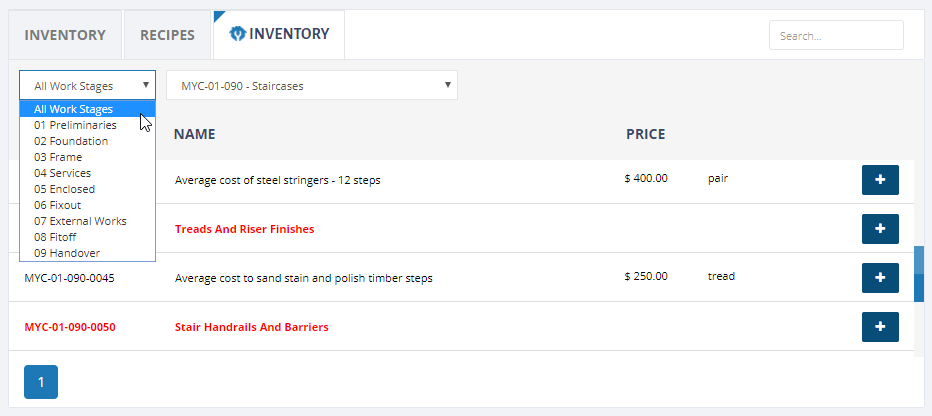Switch to the first Inventory tab

point(65,35)
